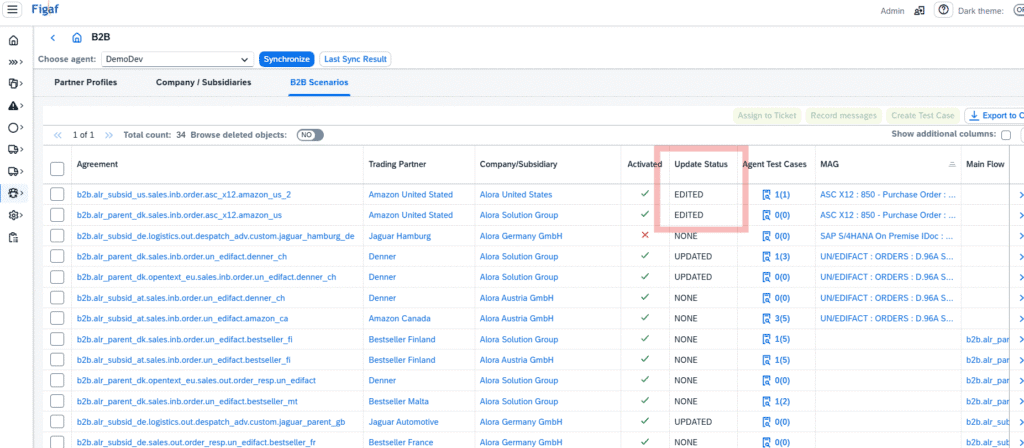Open test cases icon for jaguar_hamburg_de row
1024x448 pixels.
767,236
